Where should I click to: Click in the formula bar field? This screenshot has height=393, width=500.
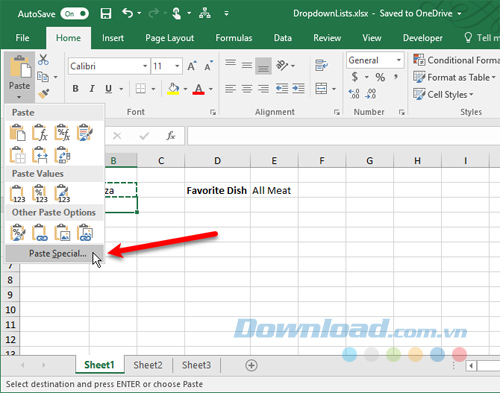tap(344, 136)
